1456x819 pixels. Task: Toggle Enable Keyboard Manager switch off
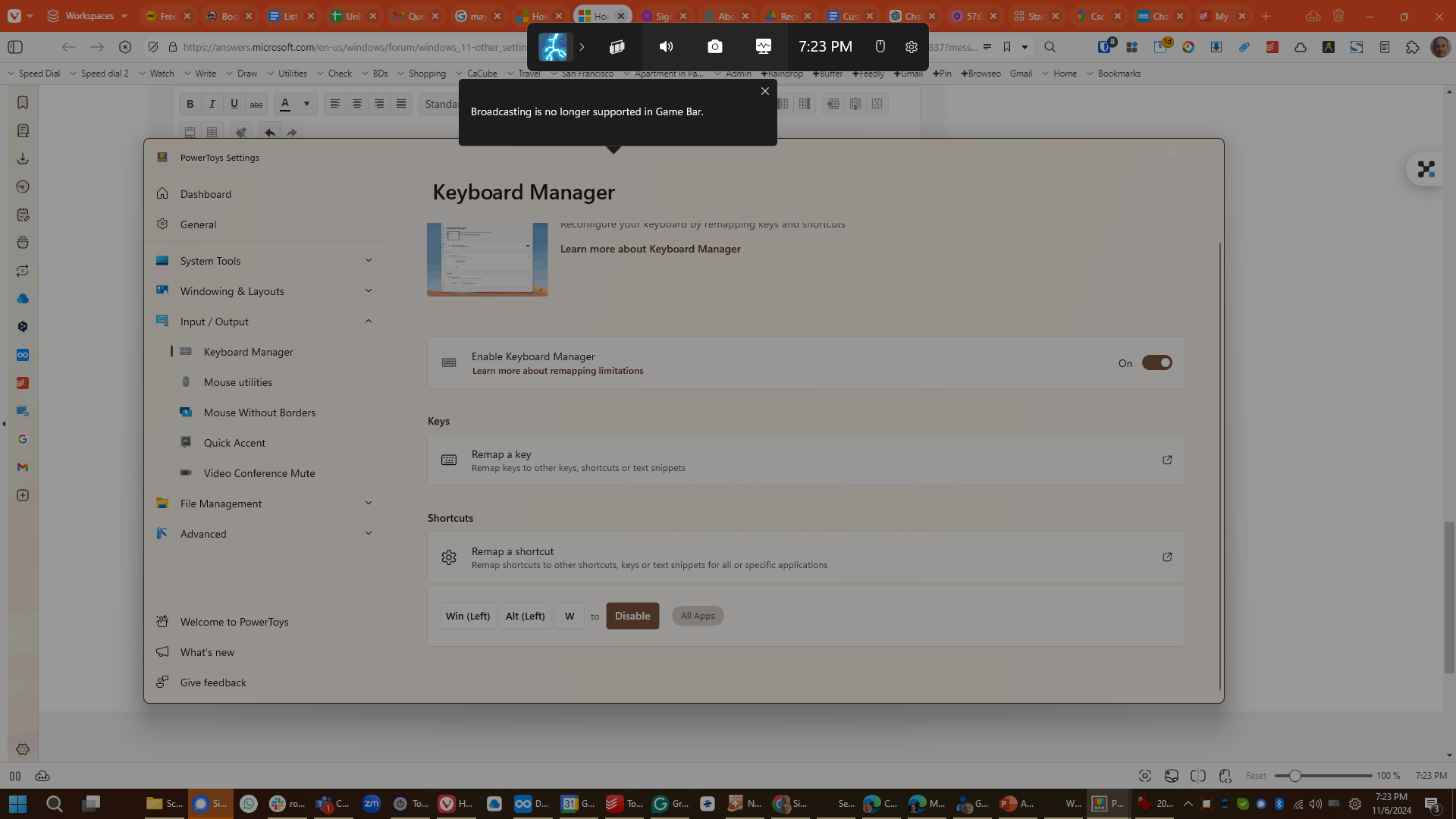coord(1156,363)
